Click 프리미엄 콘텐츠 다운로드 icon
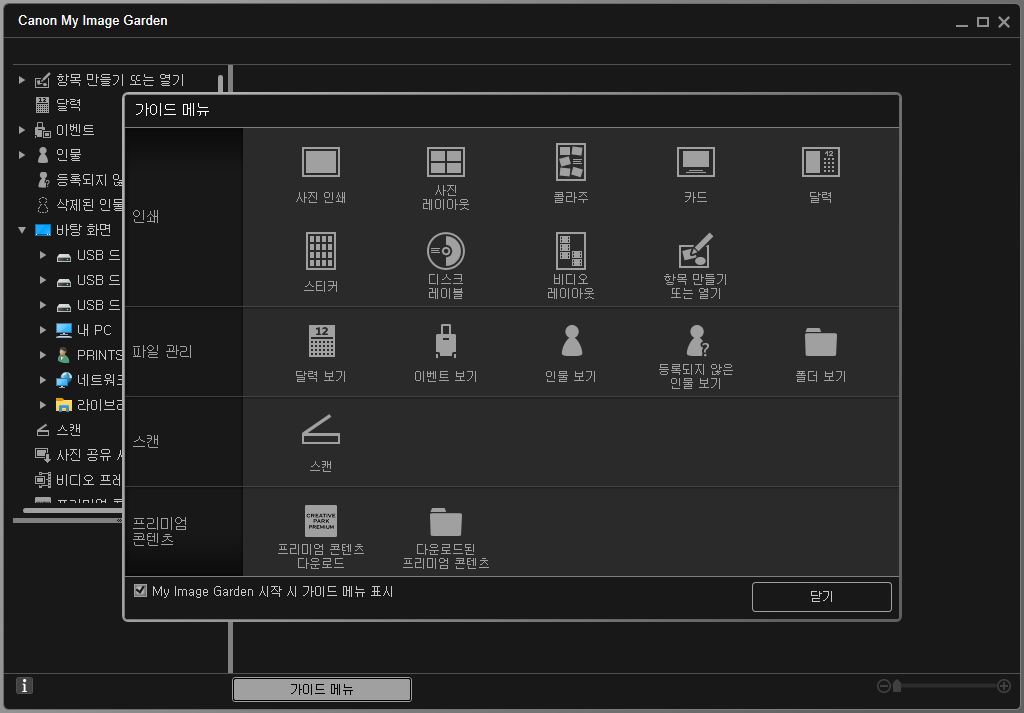Viewport: 1024px width, 713px height. (x=321, y=520)
